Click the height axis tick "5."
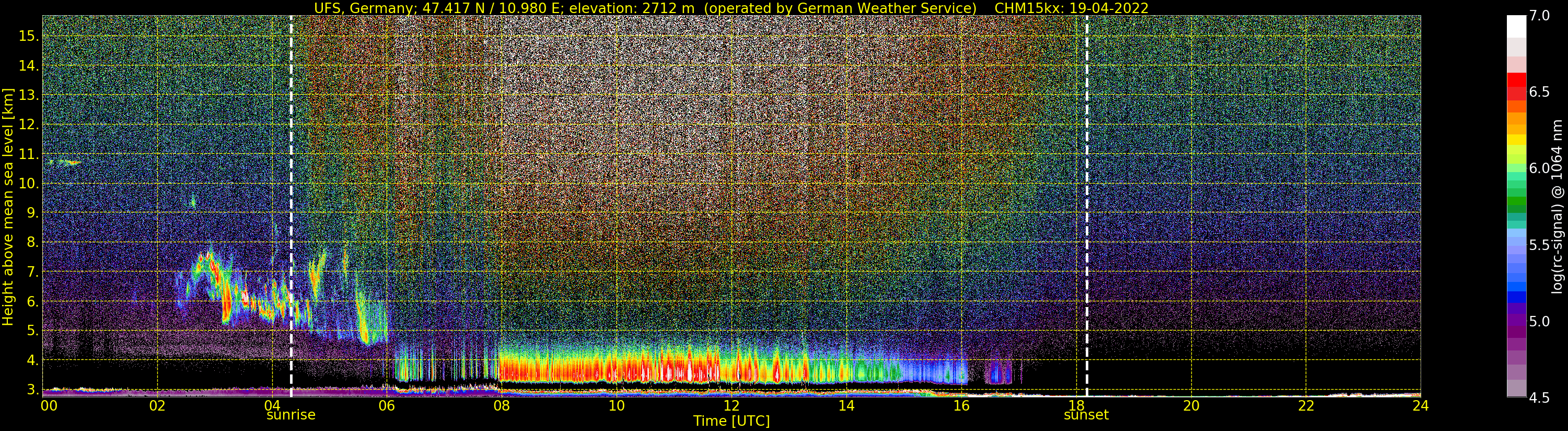Screen dimensions: 1568x431 point(32,331)
